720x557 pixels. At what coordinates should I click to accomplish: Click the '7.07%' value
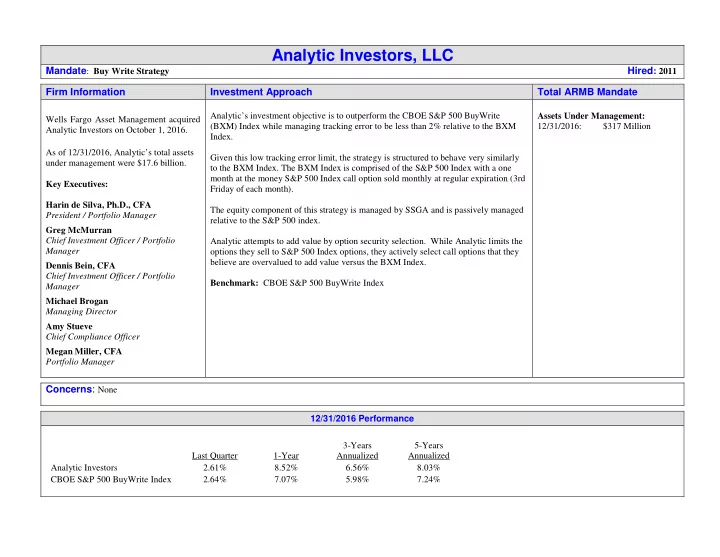[286, 479]
